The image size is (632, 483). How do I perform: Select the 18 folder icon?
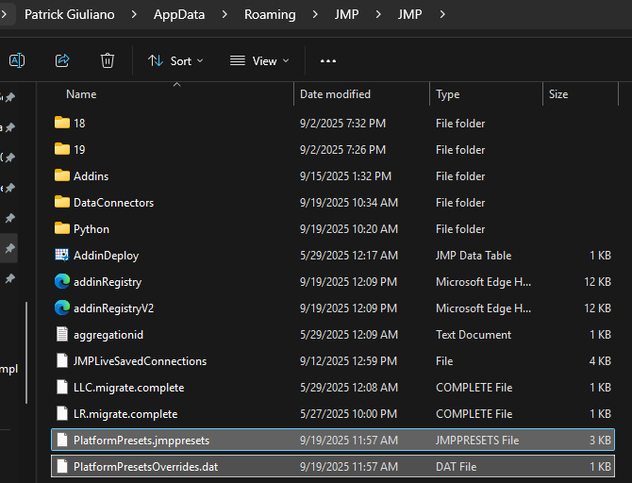(62, 123)
